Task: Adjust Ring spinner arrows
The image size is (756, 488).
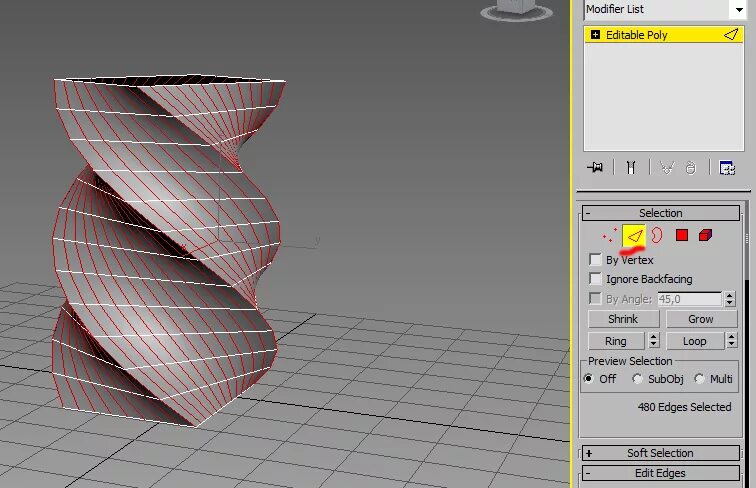Action: (x=654, y=341)
